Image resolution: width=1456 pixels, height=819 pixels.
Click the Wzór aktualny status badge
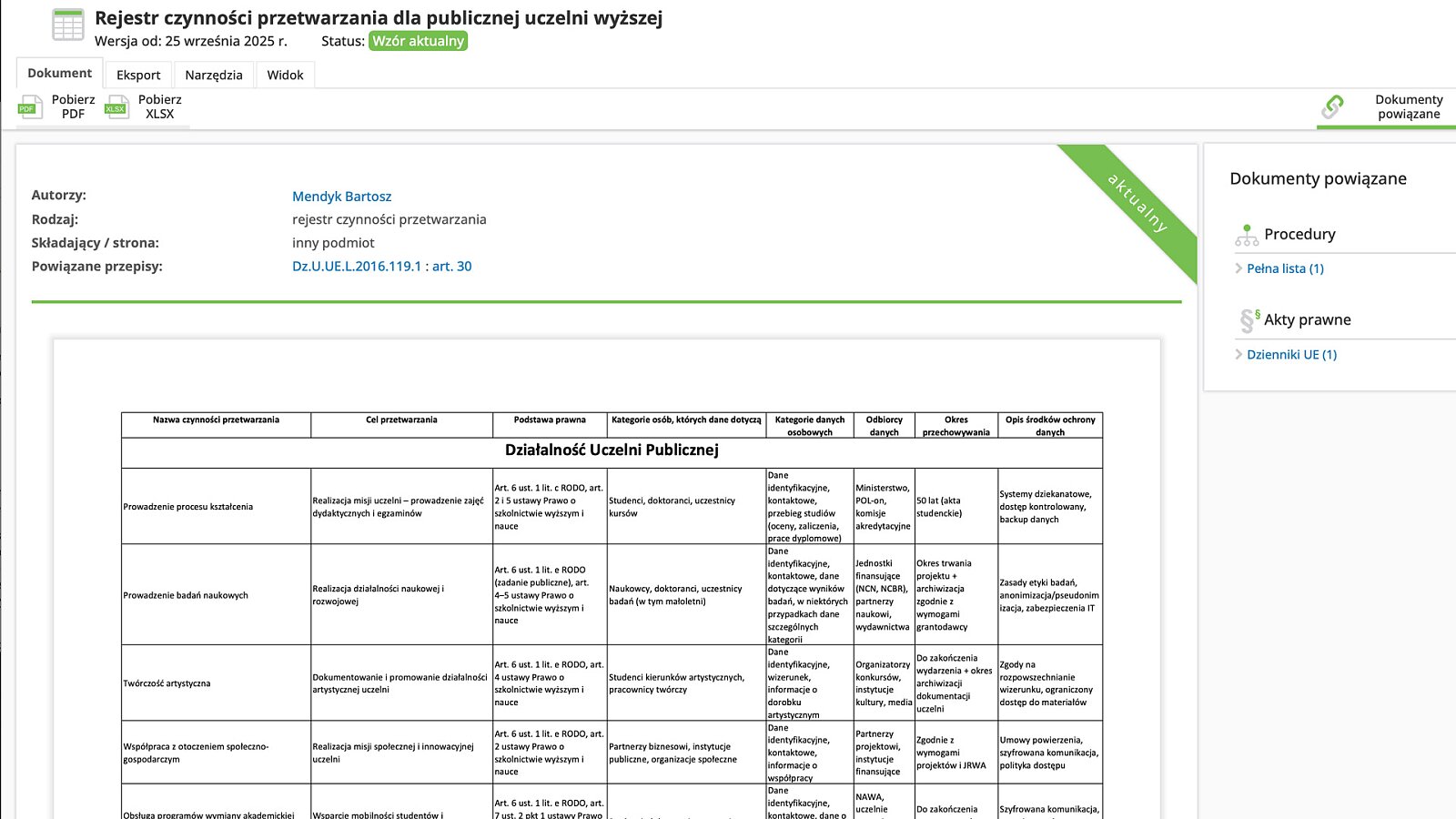(x=418, y=41)
